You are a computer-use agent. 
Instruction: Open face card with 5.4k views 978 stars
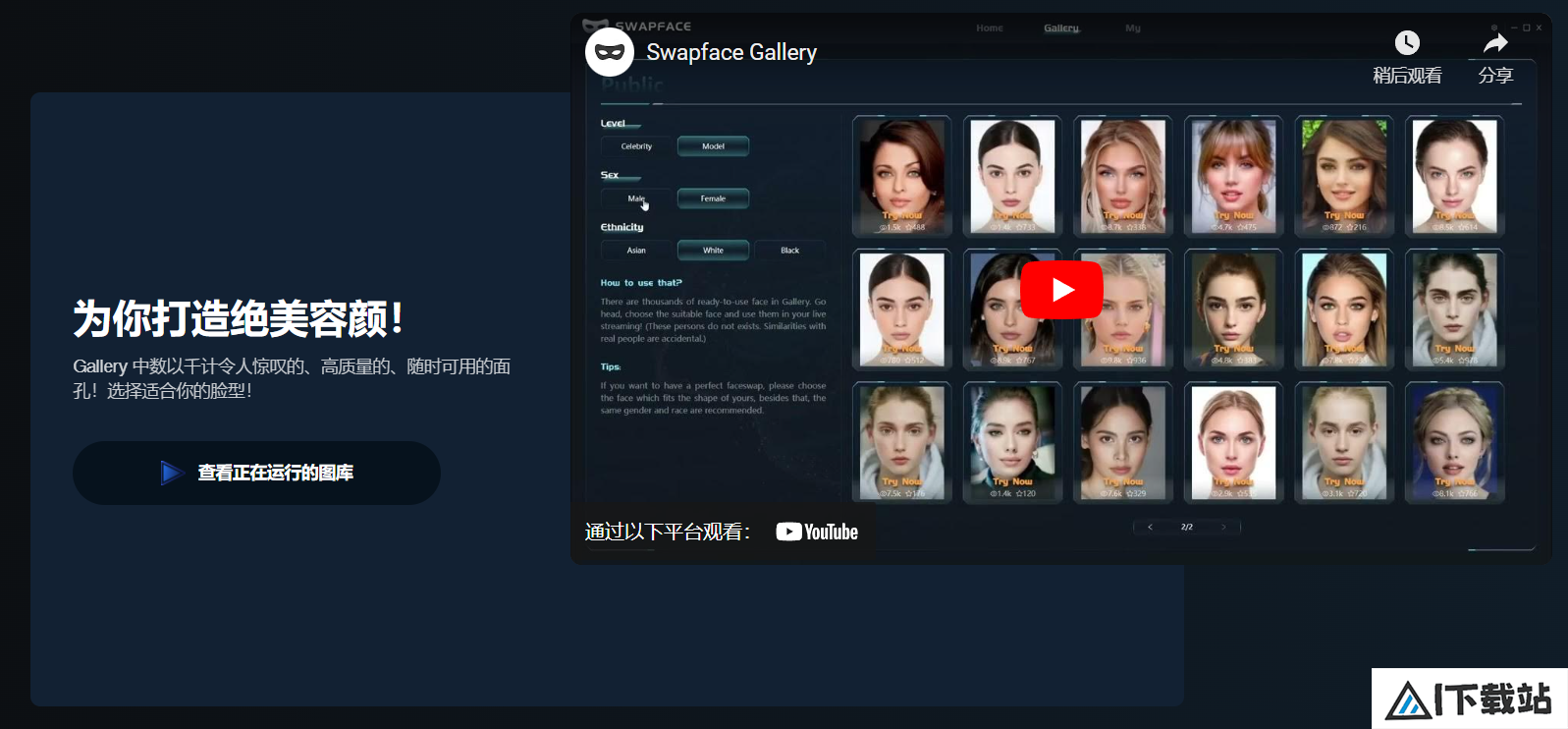coord(1454,309)
